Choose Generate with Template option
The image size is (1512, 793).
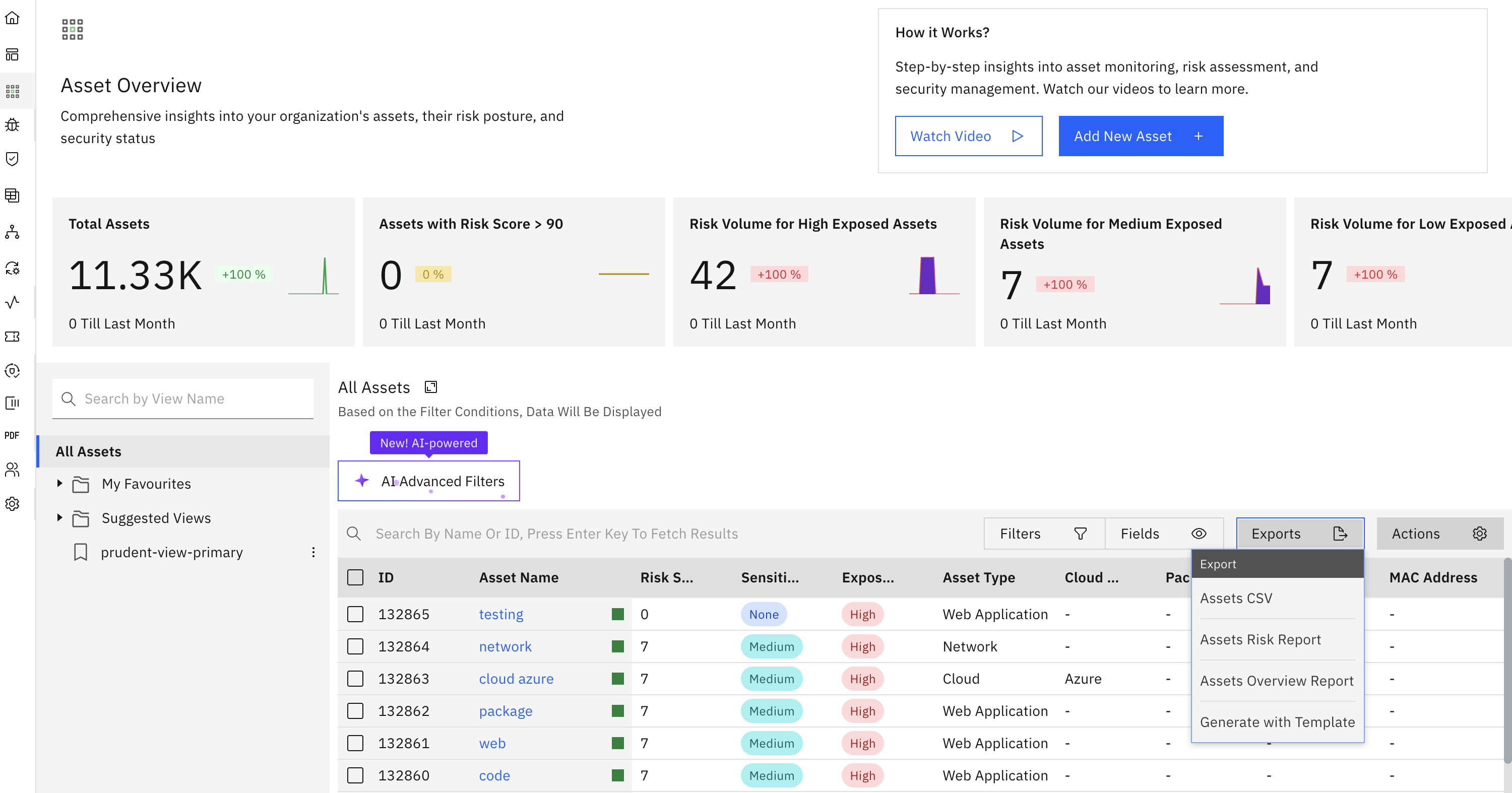[1277, 722]
